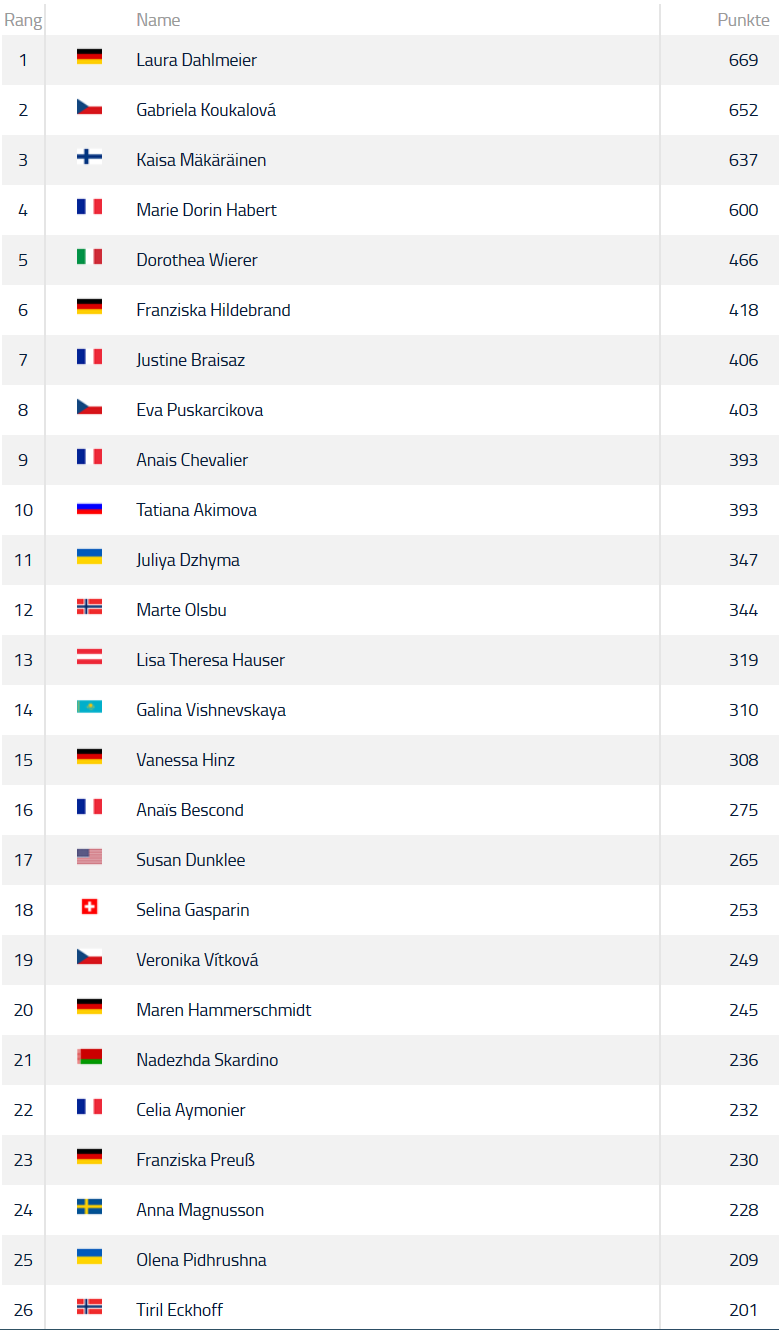Click the Kazakhstan flag next to Galina Vishnevskaya
Viewport: 779px width, 1330px height.
coord(89,707)
